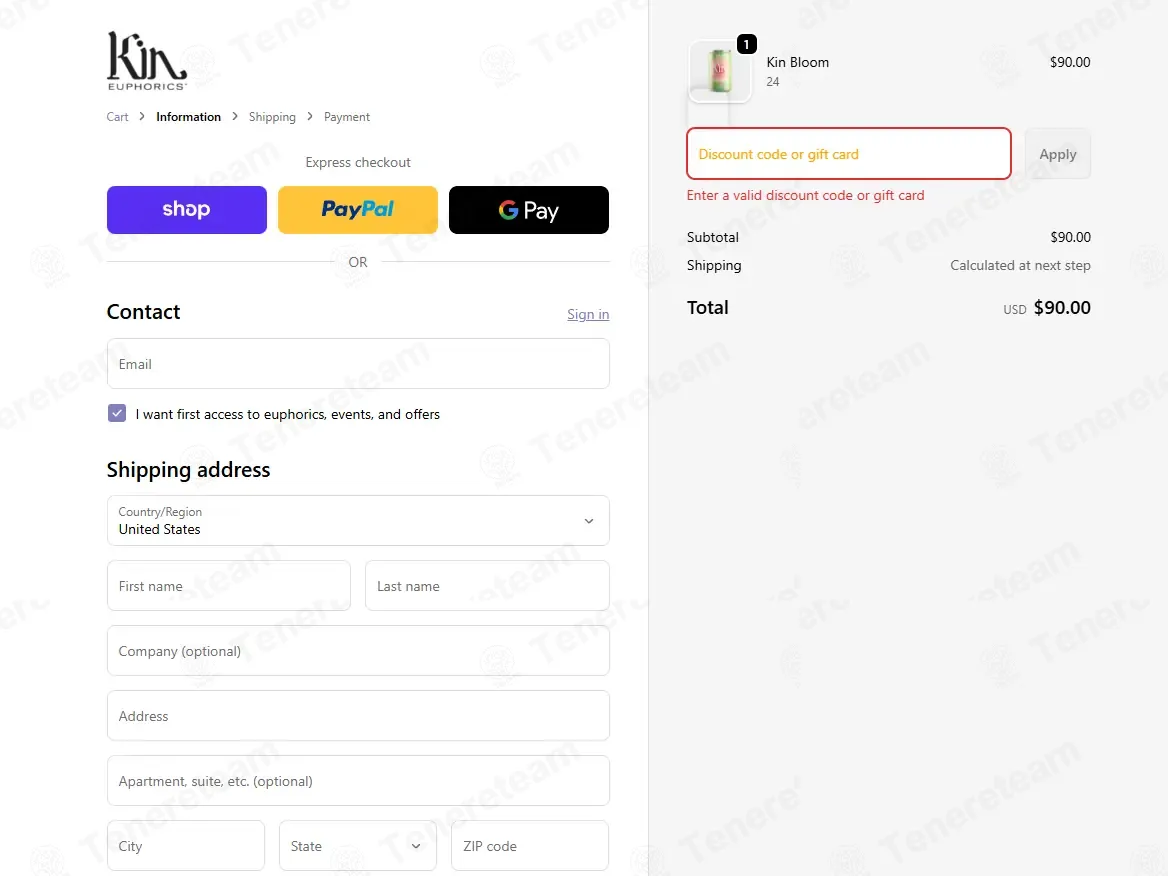Click the chevron after Shipping breadcrumb
This screenshot has width=1168, height=876.
coord(310,116)
